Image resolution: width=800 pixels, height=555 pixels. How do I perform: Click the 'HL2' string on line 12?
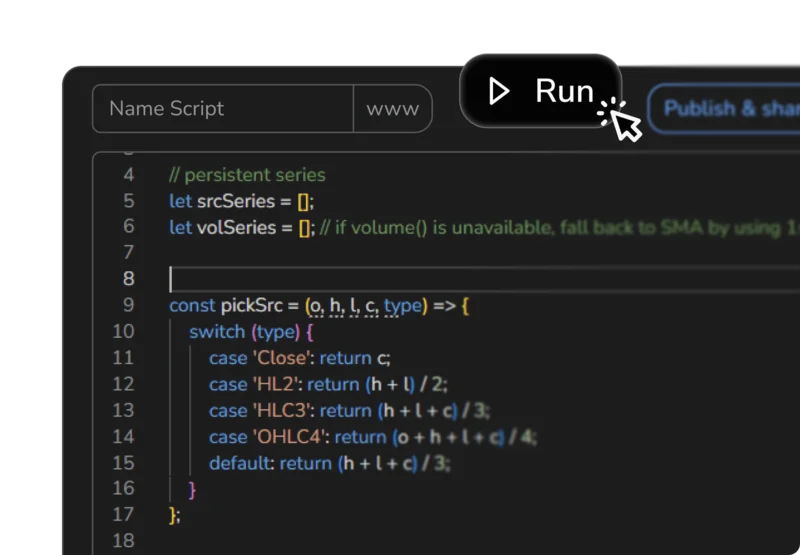(275, 384)
